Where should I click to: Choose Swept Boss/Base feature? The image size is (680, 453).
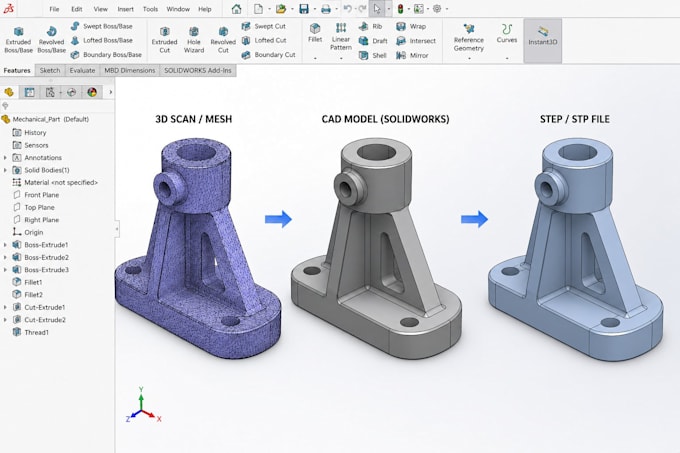101,26
